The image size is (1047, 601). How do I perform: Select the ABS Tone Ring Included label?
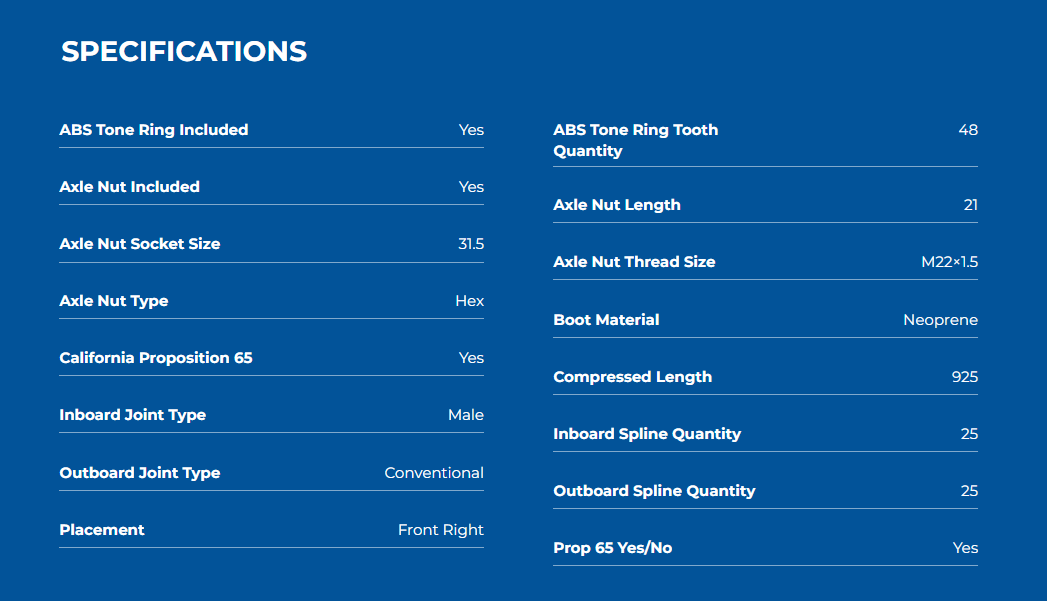pyautogui.click(x=154, y=130)
